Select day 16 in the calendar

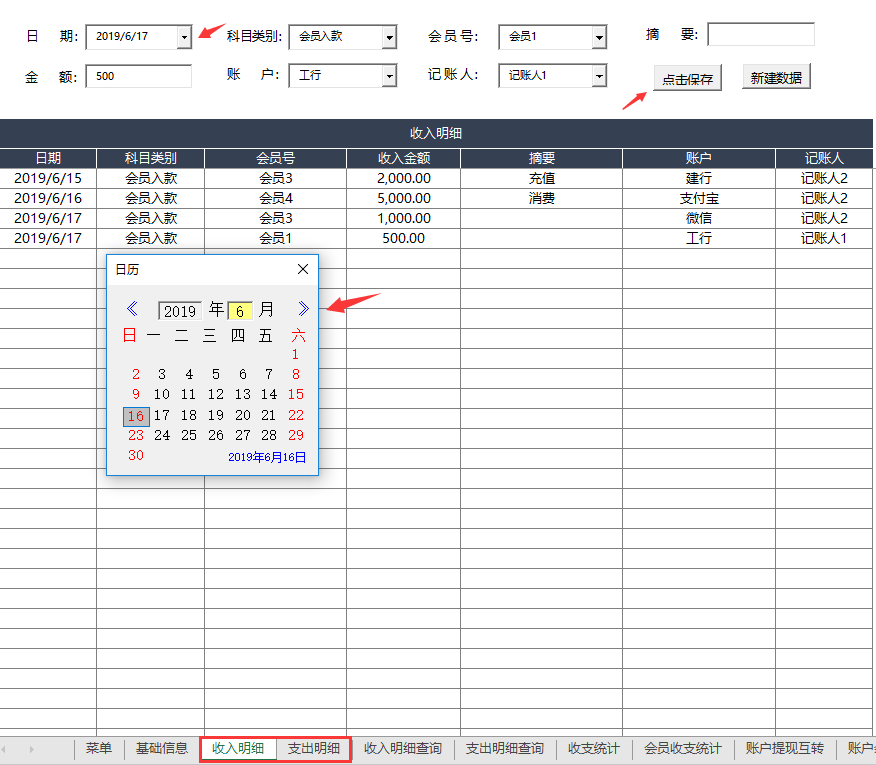tap(136, 416)
